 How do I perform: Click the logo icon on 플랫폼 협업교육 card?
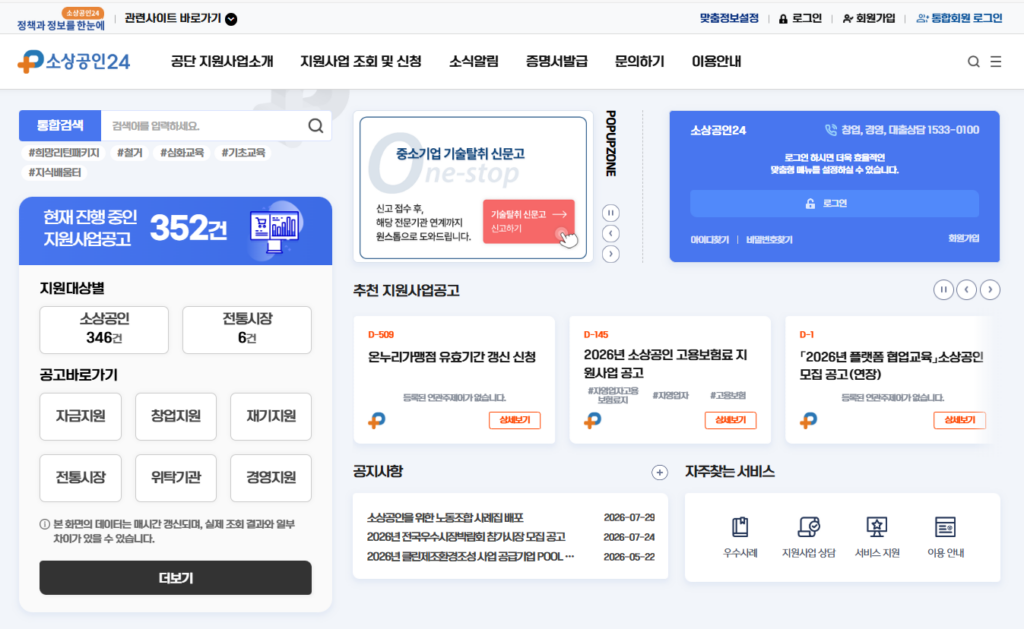tap(808, 421)
